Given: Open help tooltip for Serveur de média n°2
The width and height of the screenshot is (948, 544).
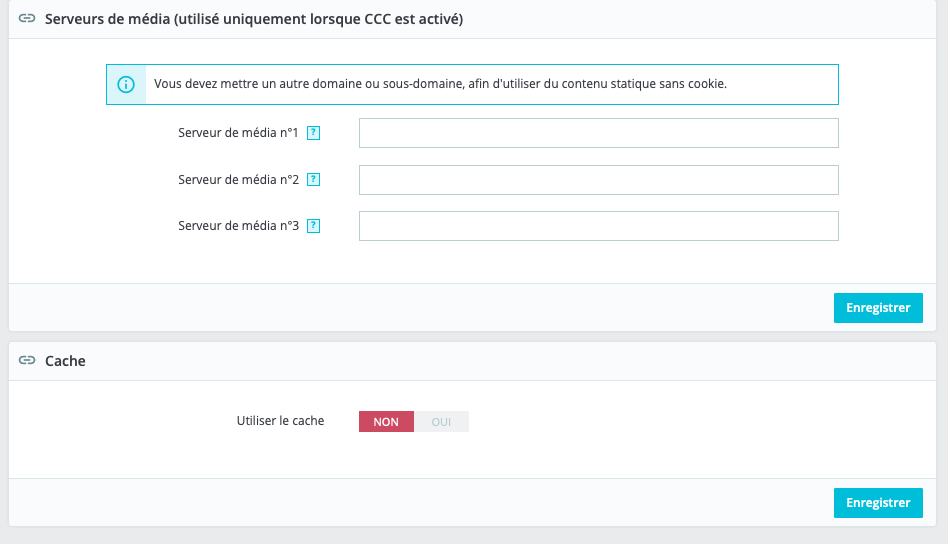Looking at the screenshot, I should [313, 180].
